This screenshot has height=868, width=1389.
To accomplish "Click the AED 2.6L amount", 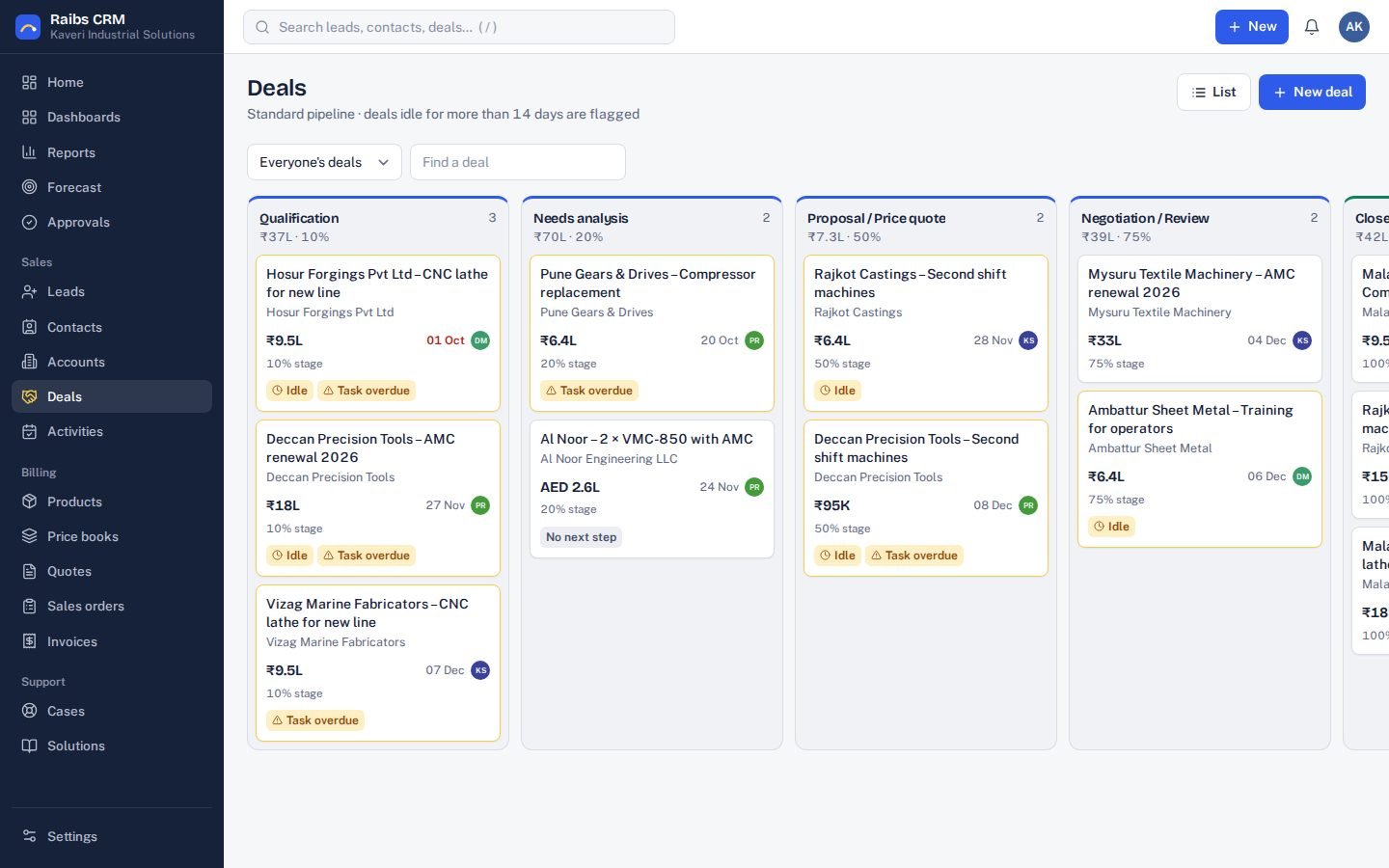I will (x=570, y=487).
